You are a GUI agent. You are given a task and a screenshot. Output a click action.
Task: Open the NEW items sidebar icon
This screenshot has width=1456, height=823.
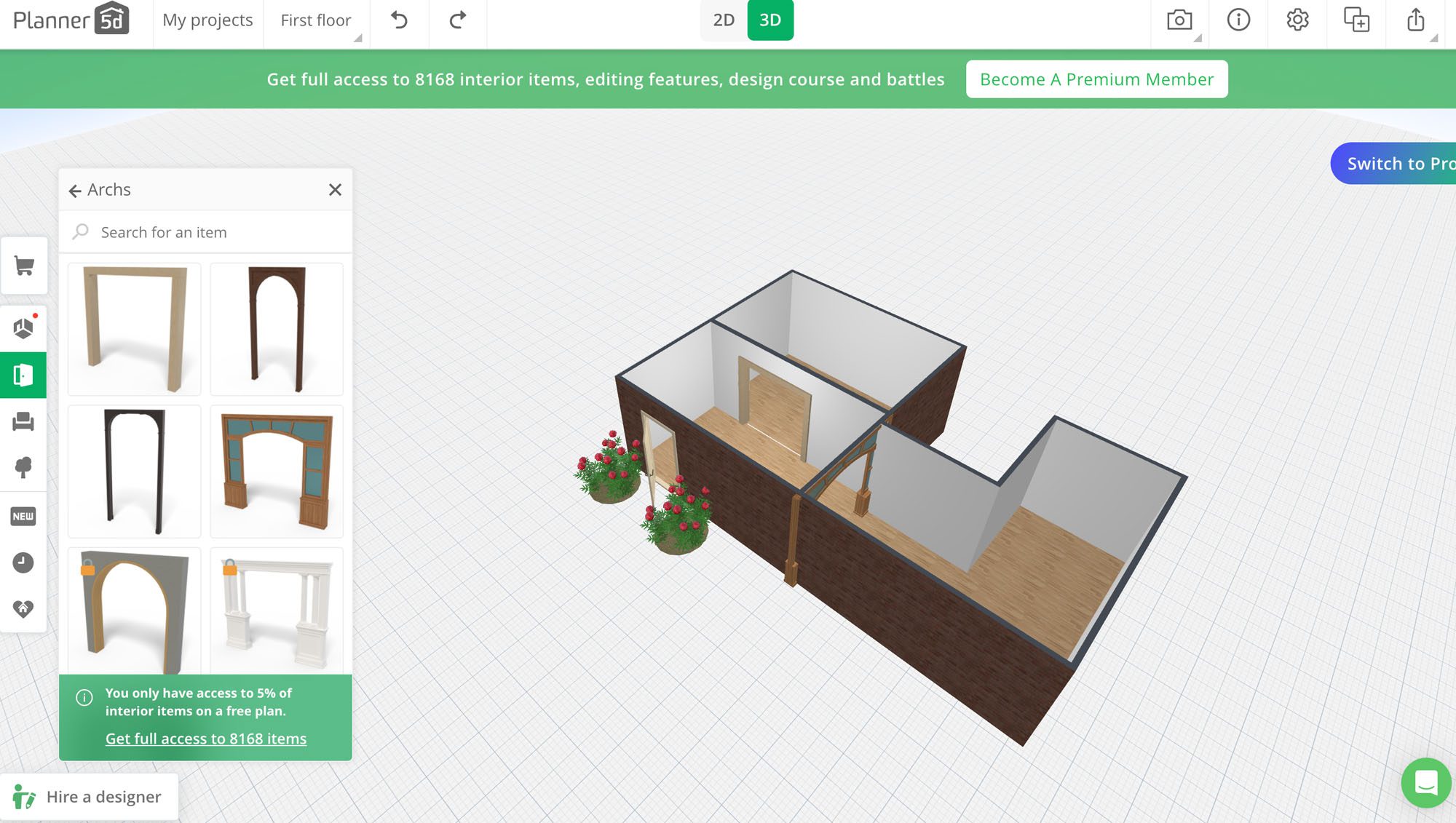click(23, 517)
